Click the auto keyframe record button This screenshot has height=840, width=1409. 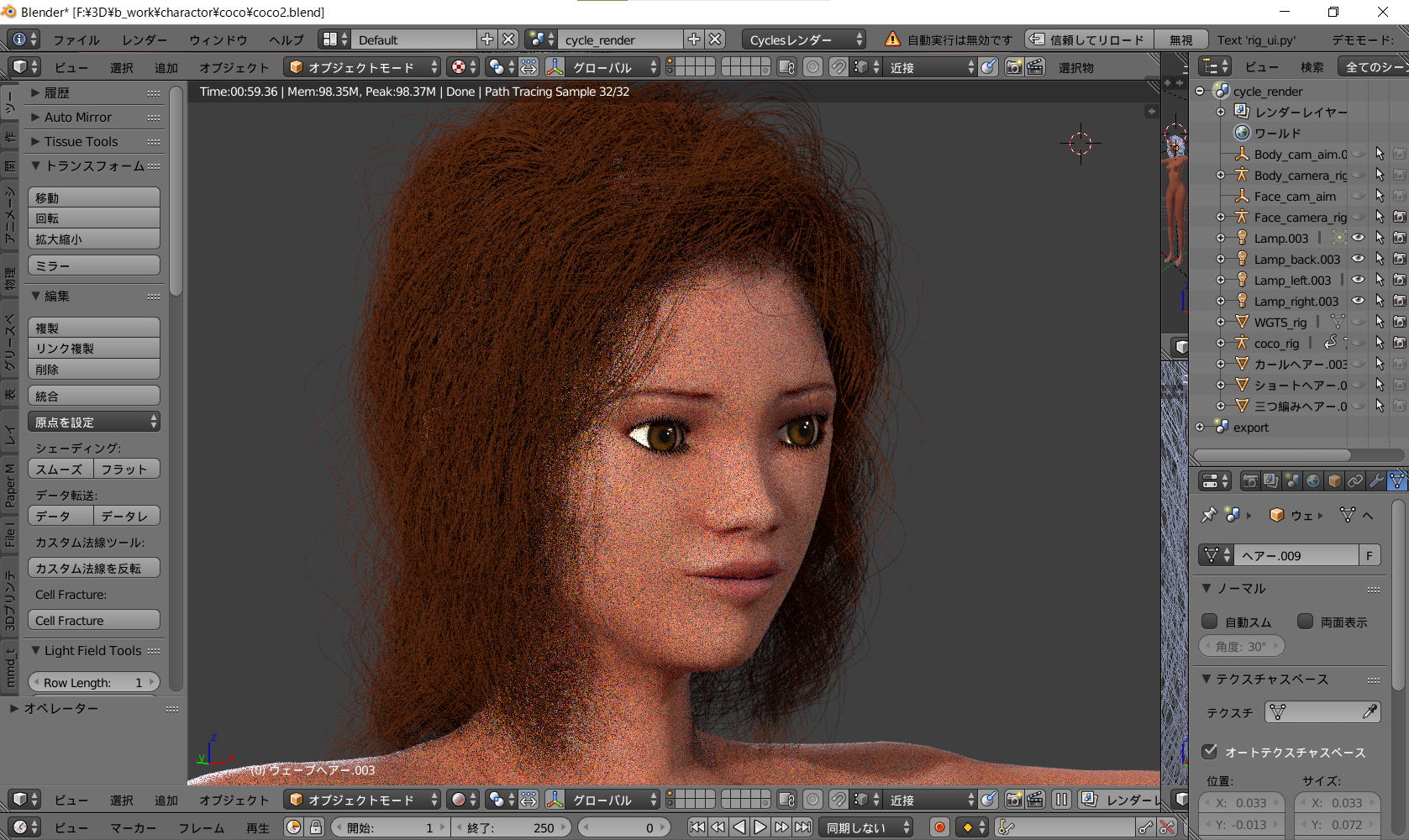[x=939, y=827]
